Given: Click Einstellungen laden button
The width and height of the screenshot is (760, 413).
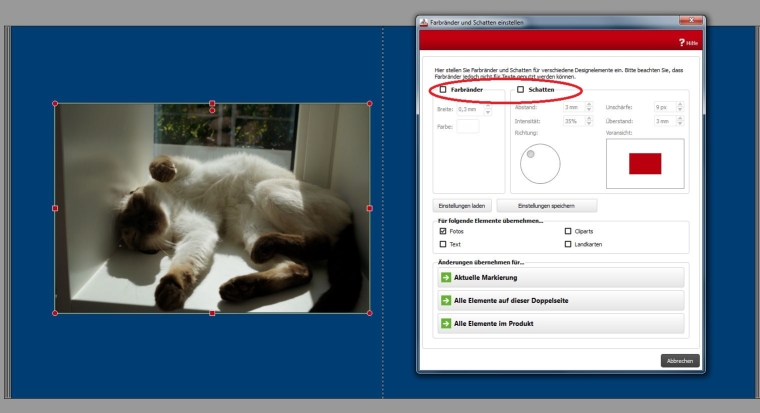Looking at the screenshot, I should tap(462, 206).
